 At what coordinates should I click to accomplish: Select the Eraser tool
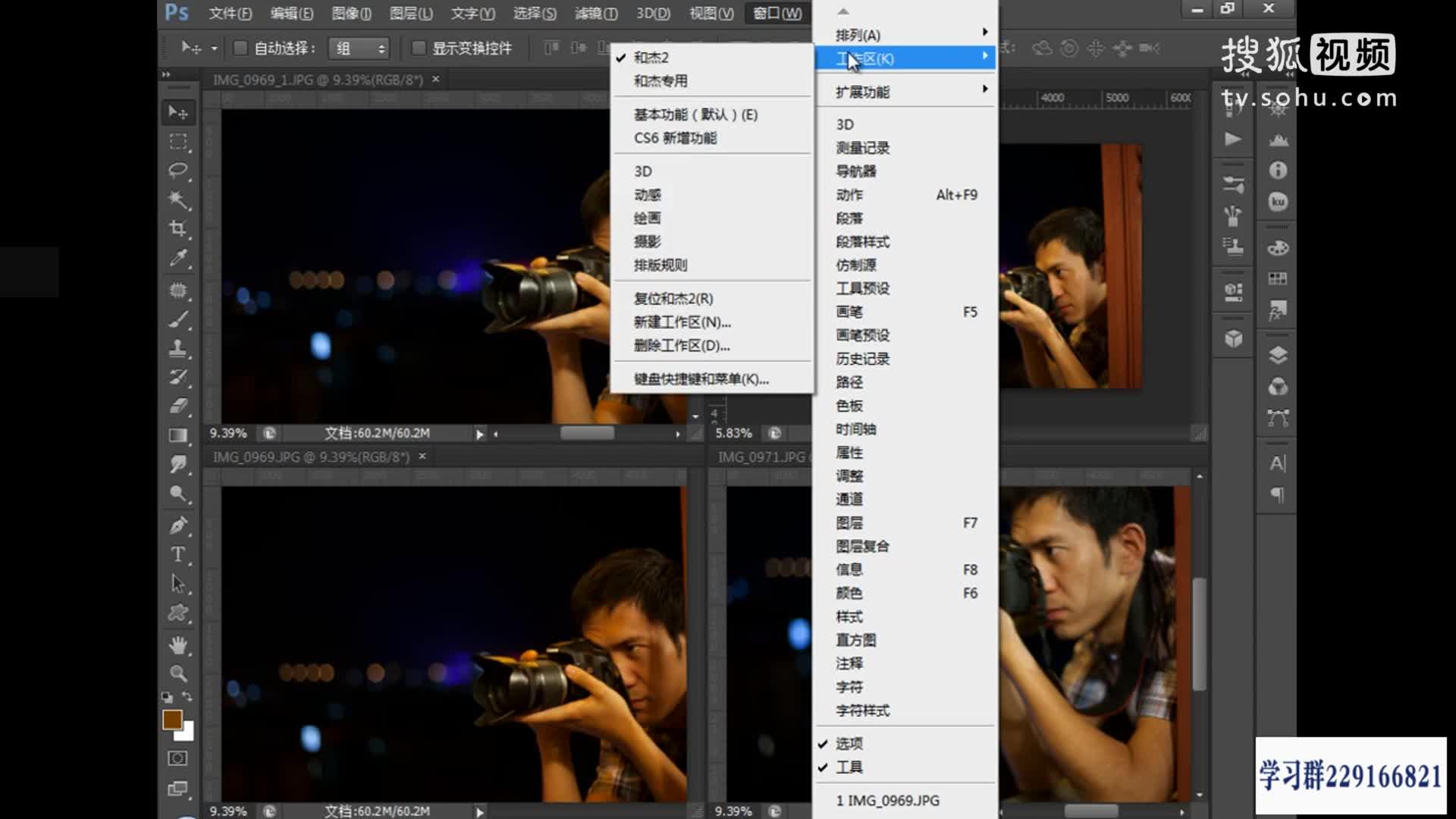click(180, 404)
